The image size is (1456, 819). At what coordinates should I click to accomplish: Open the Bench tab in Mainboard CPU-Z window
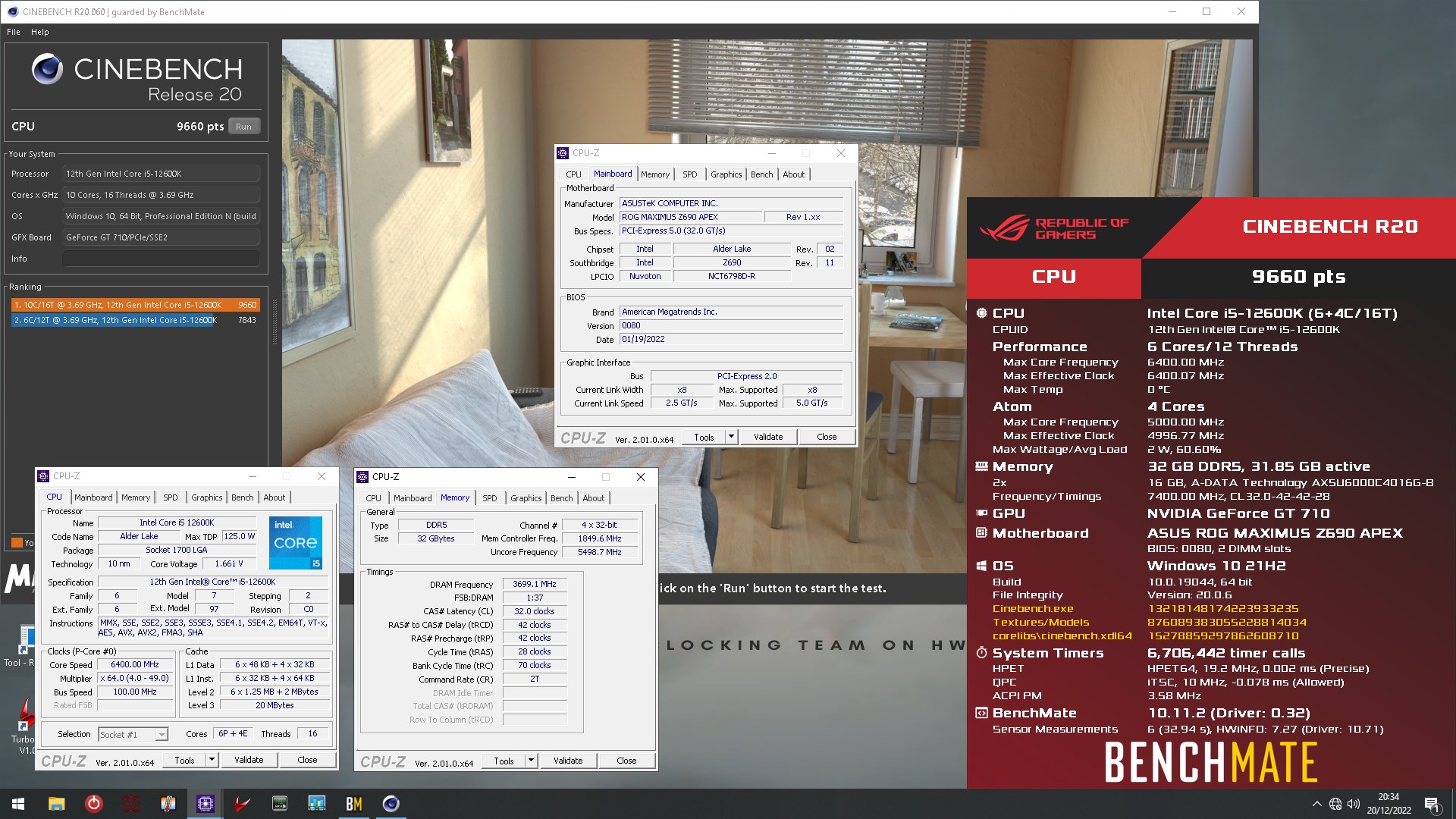[761, 174]
